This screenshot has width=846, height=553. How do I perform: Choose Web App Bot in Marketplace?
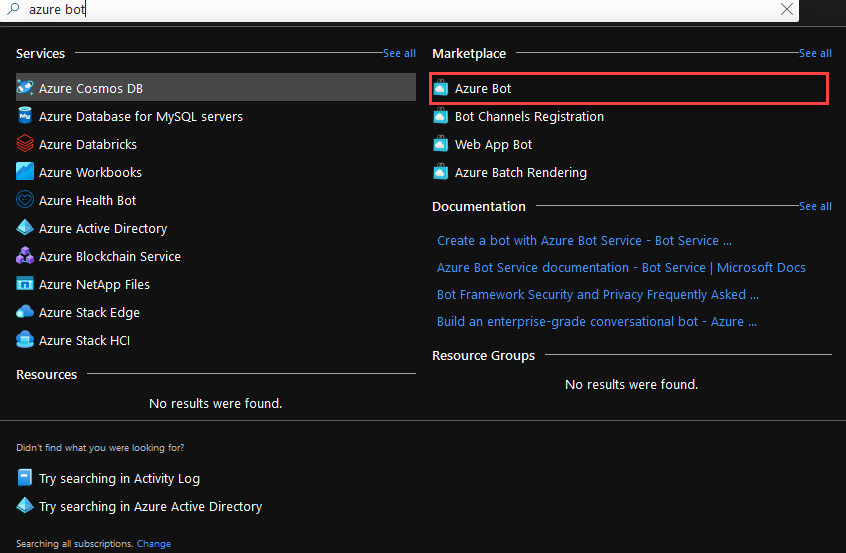493,145
